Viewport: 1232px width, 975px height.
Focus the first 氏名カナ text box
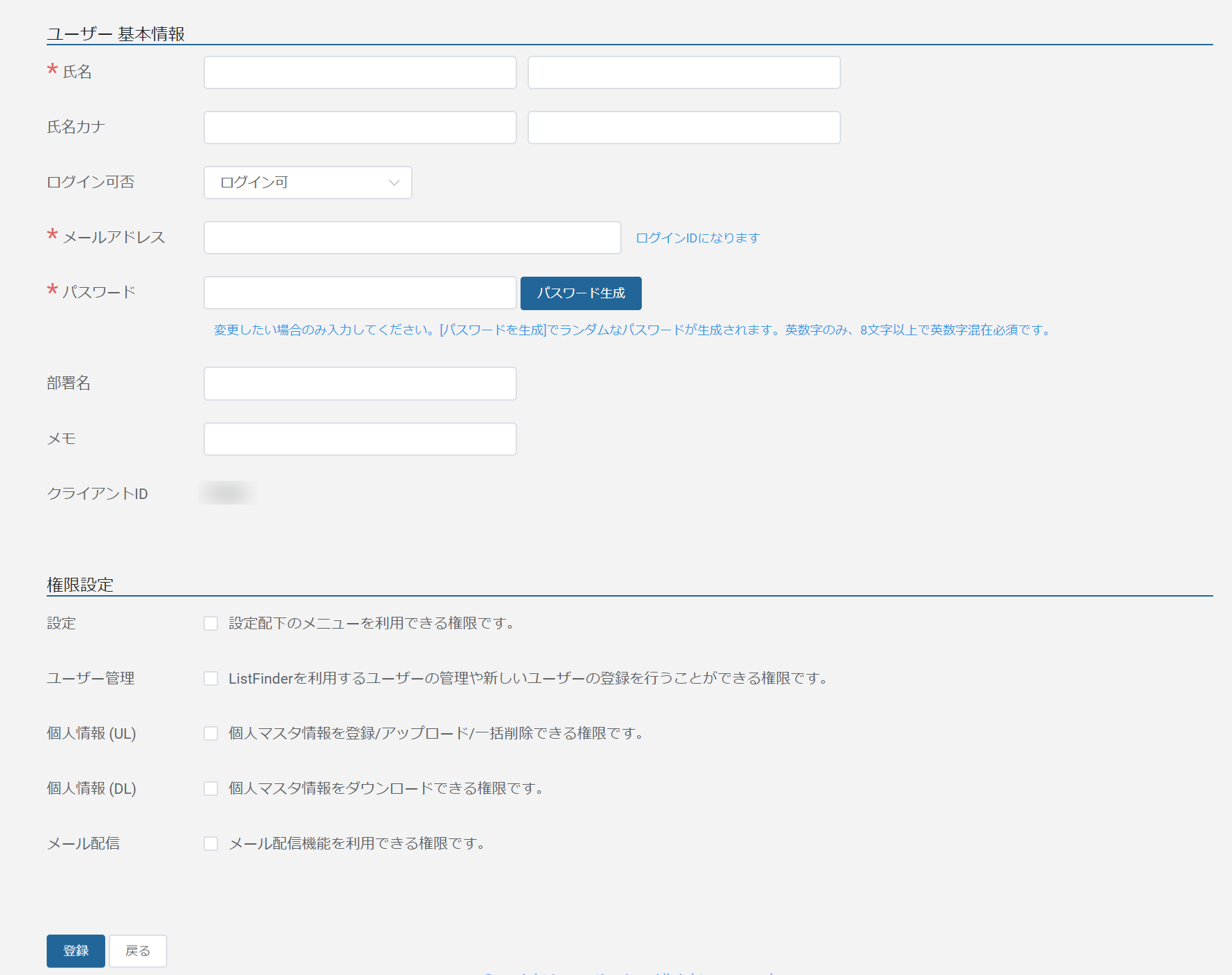point(360,128)
